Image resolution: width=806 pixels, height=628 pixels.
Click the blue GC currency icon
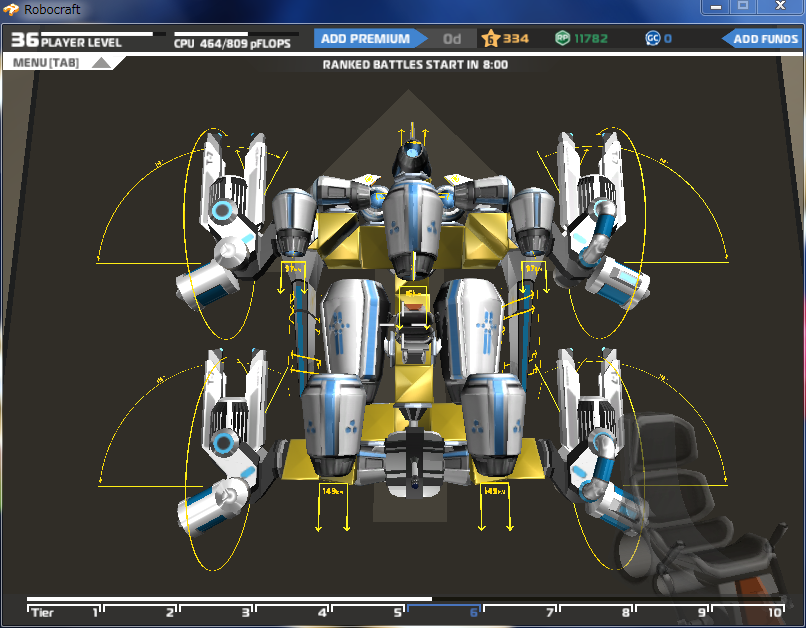(652, 38)
